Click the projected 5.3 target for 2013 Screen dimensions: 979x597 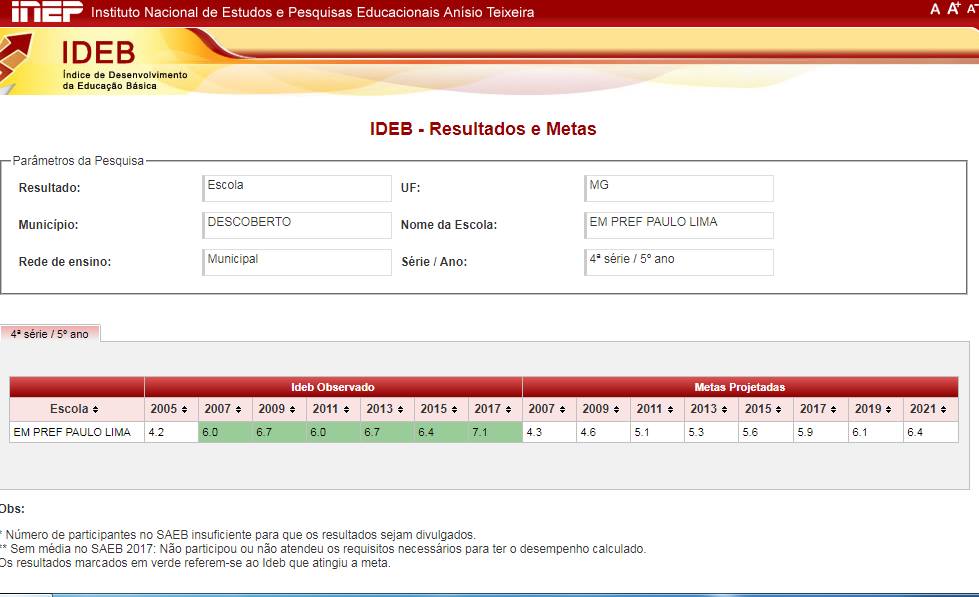(x=711, y=432)
